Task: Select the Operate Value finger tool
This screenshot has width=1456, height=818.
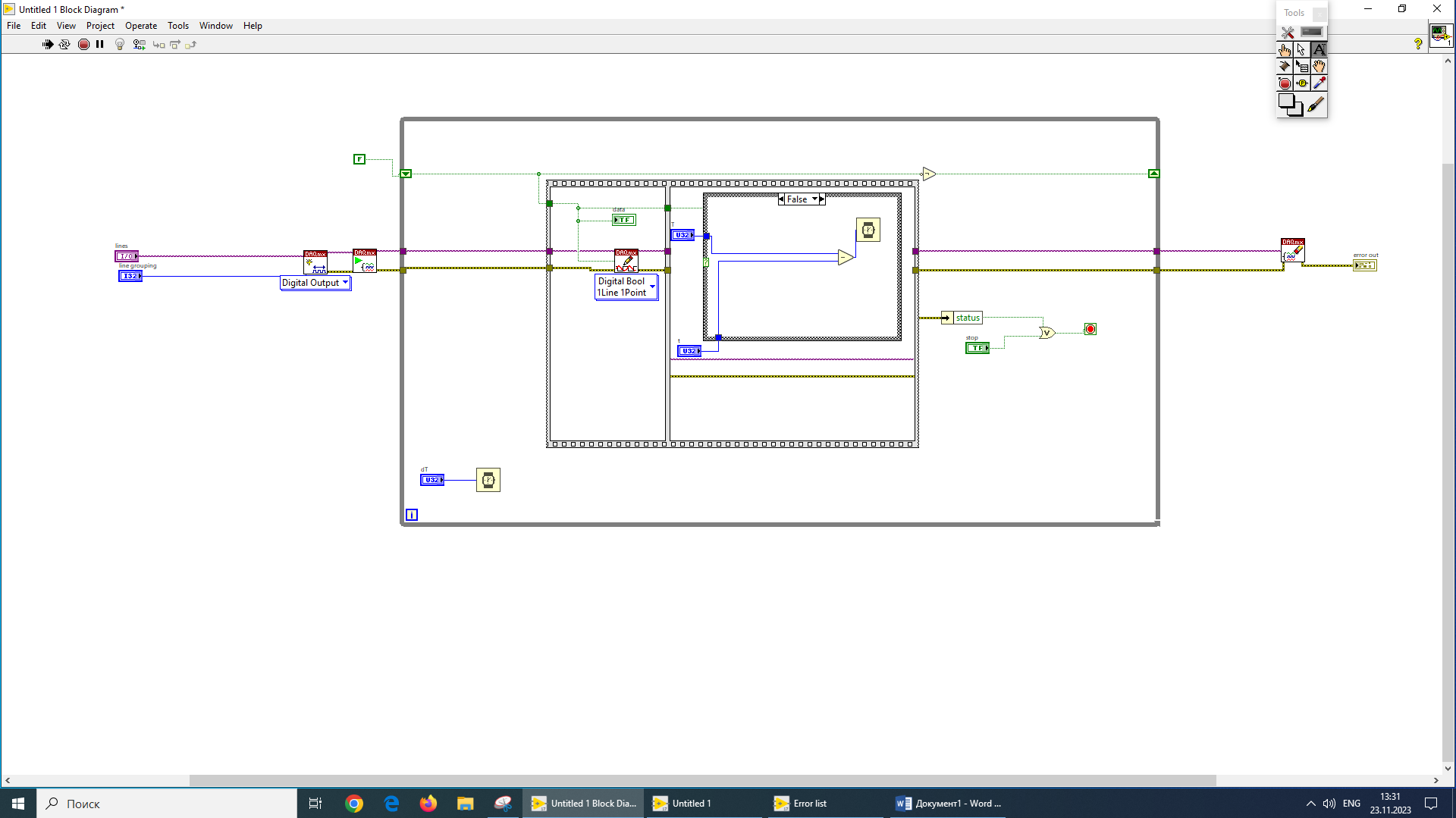Action: click(1285, 49)
